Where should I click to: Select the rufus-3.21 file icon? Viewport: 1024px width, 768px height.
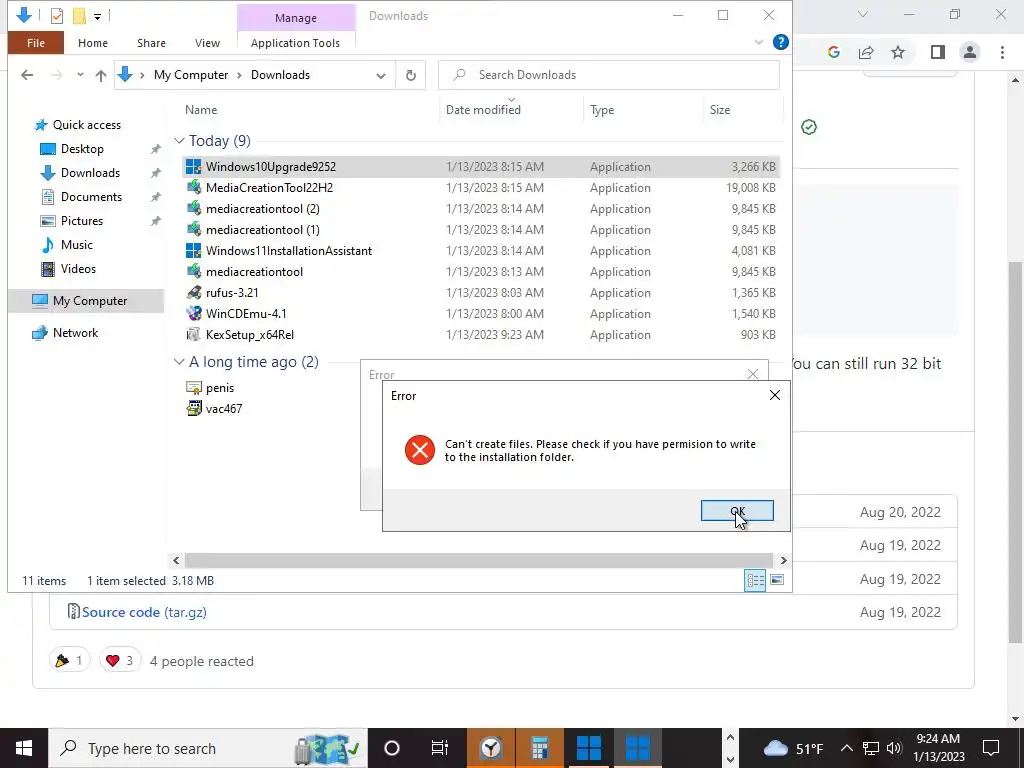[193, 293]
